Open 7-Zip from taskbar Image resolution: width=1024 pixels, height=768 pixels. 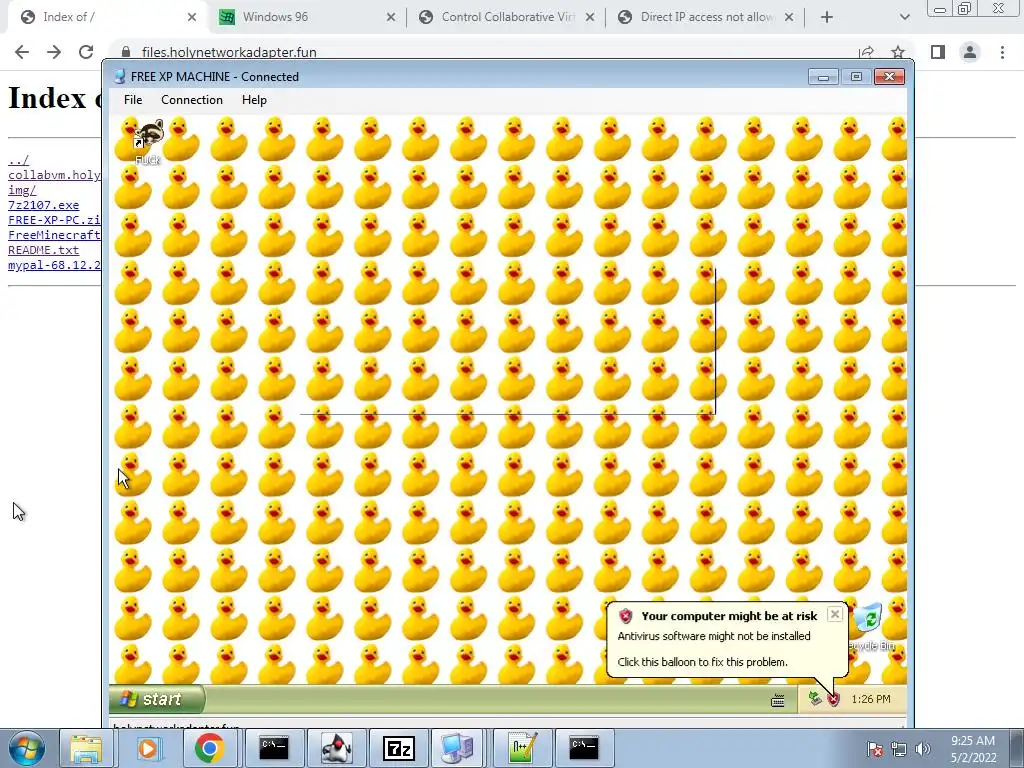398,748
